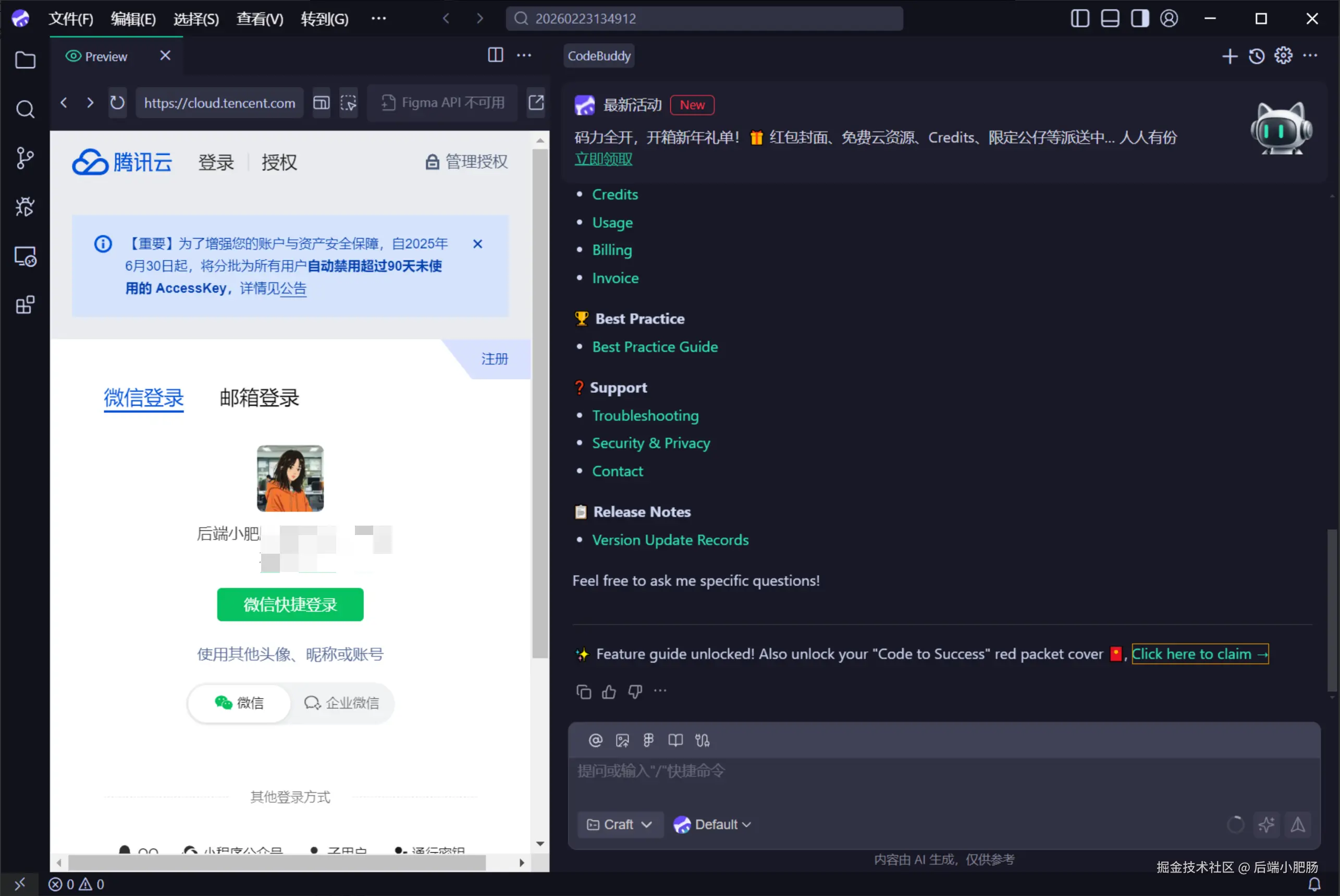
Task: Open the Extensions sidebar icon
Action: (x=24, y=305)
